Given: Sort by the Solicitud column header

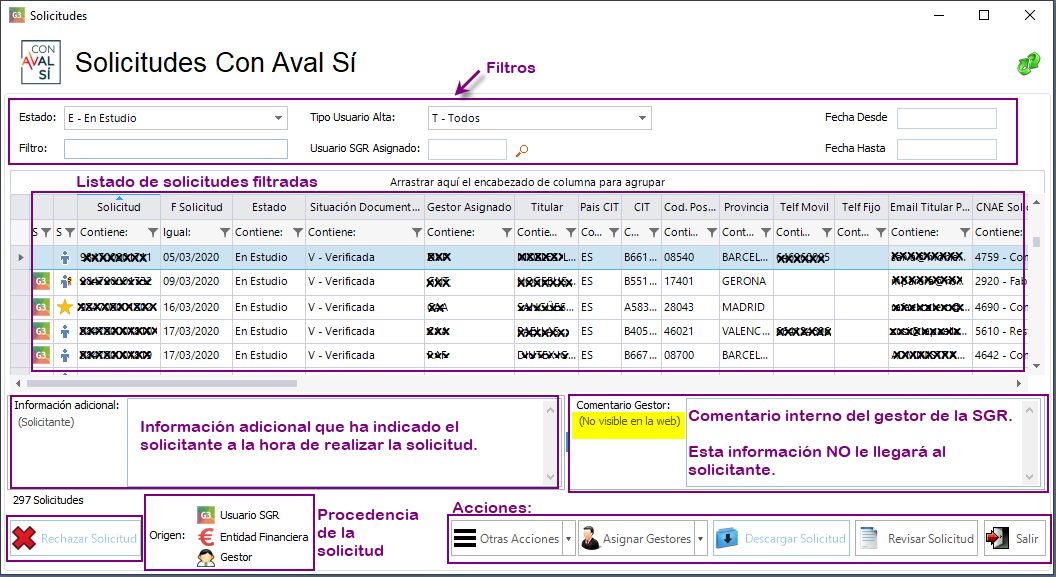Looking at the screenshot, I should (x=119, y=207).
